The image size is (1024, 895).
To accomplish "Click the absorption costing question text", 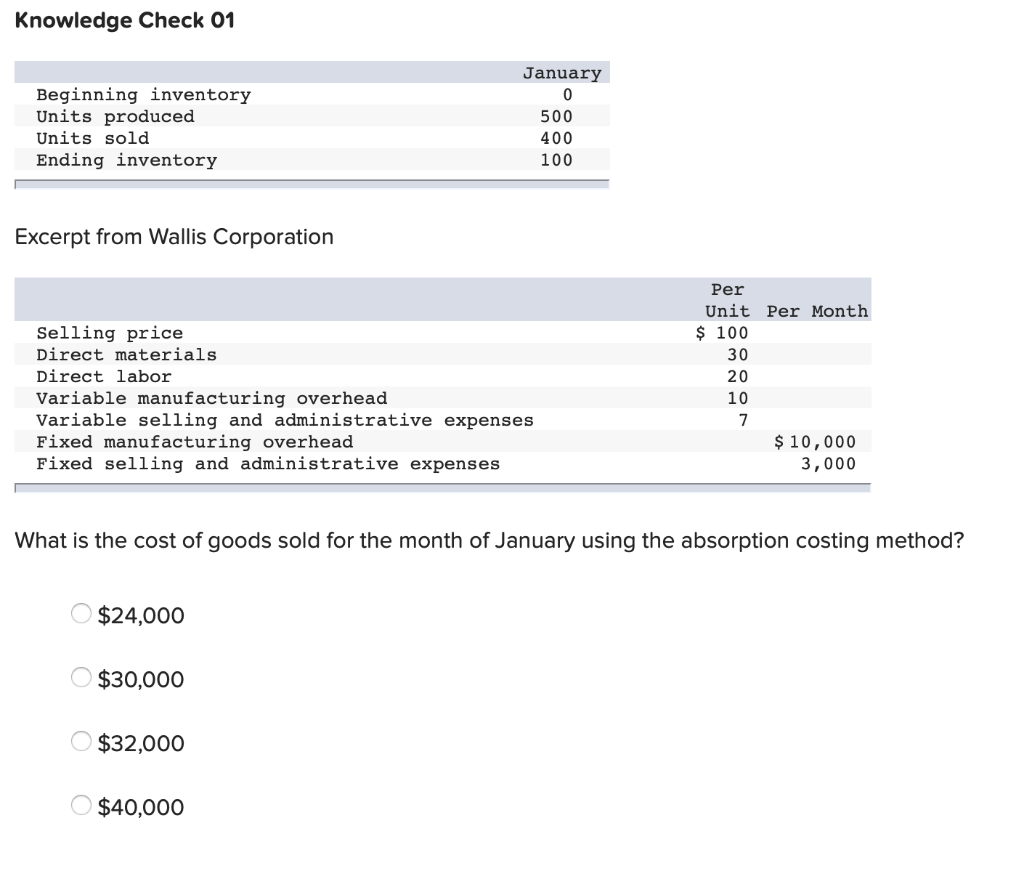I will click(489, 540).
